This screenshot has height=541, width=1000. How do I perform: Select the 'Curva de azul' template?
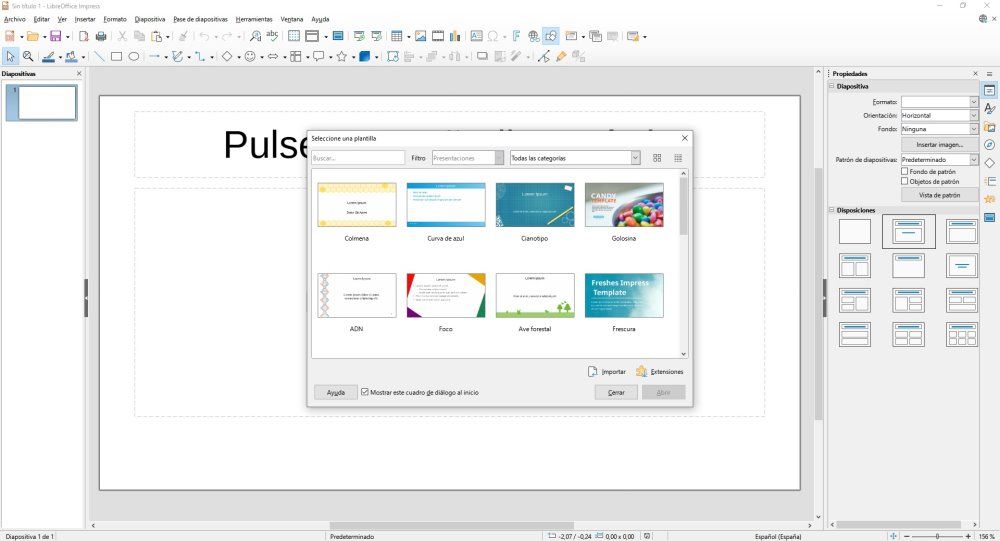coord(446,205)
